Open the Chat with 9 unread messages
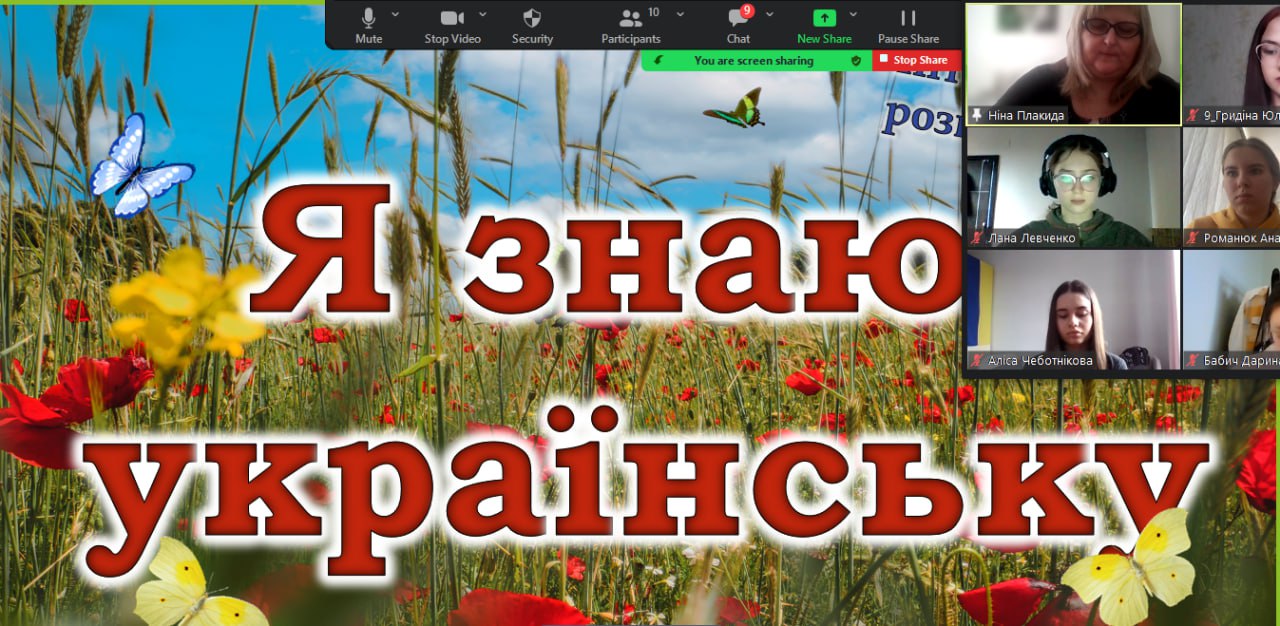The height and width of the screenshot is (626, 1280). pyautogui.click(x=738, y=24)
